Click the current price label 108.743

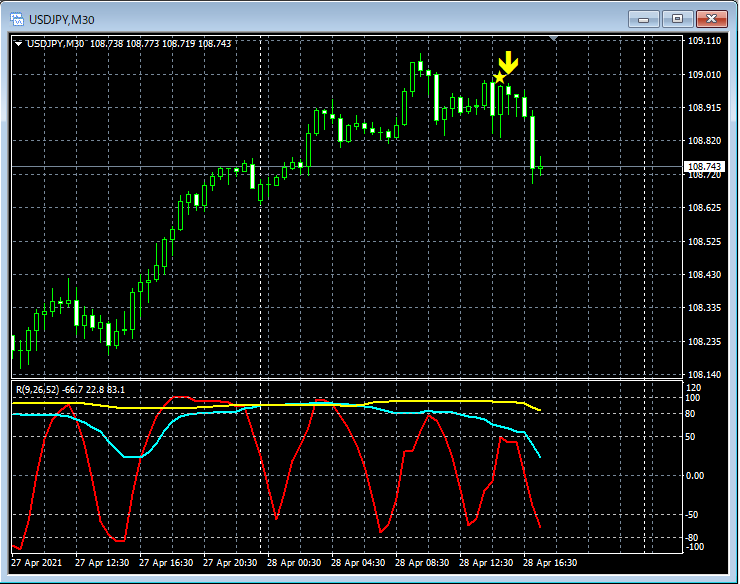pos(704,167)
